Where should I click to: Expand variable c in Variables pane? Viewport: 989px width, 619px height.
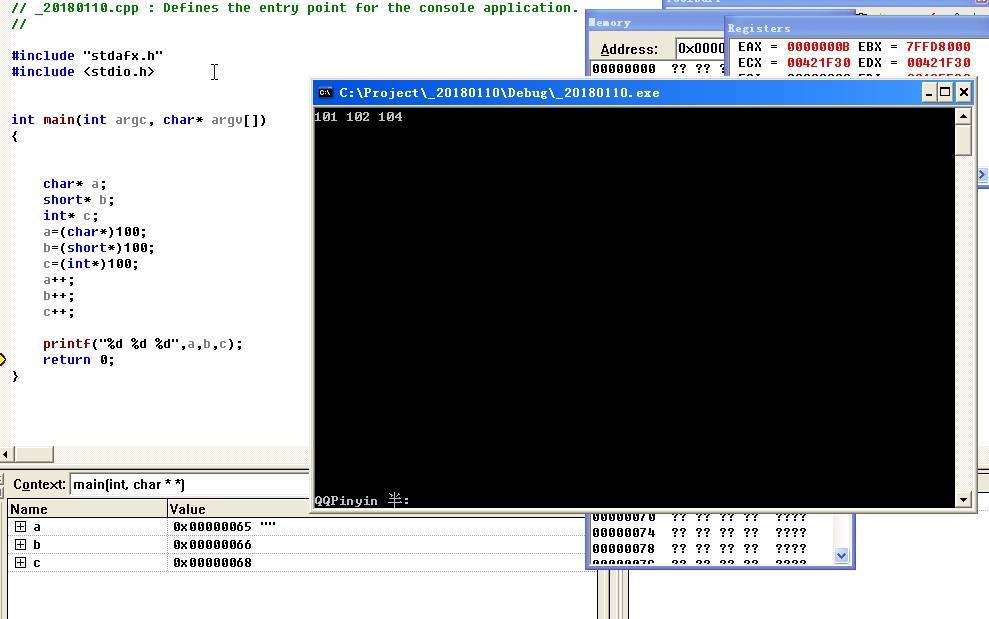click(20, 563)
